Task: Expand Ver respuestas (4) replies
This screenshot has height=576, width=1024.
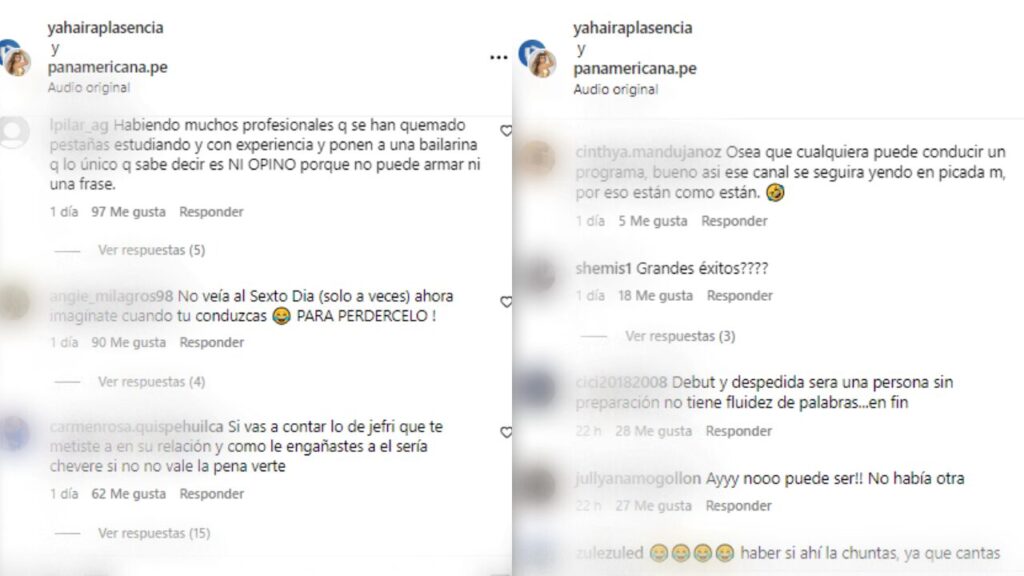Action: (152, 381)
